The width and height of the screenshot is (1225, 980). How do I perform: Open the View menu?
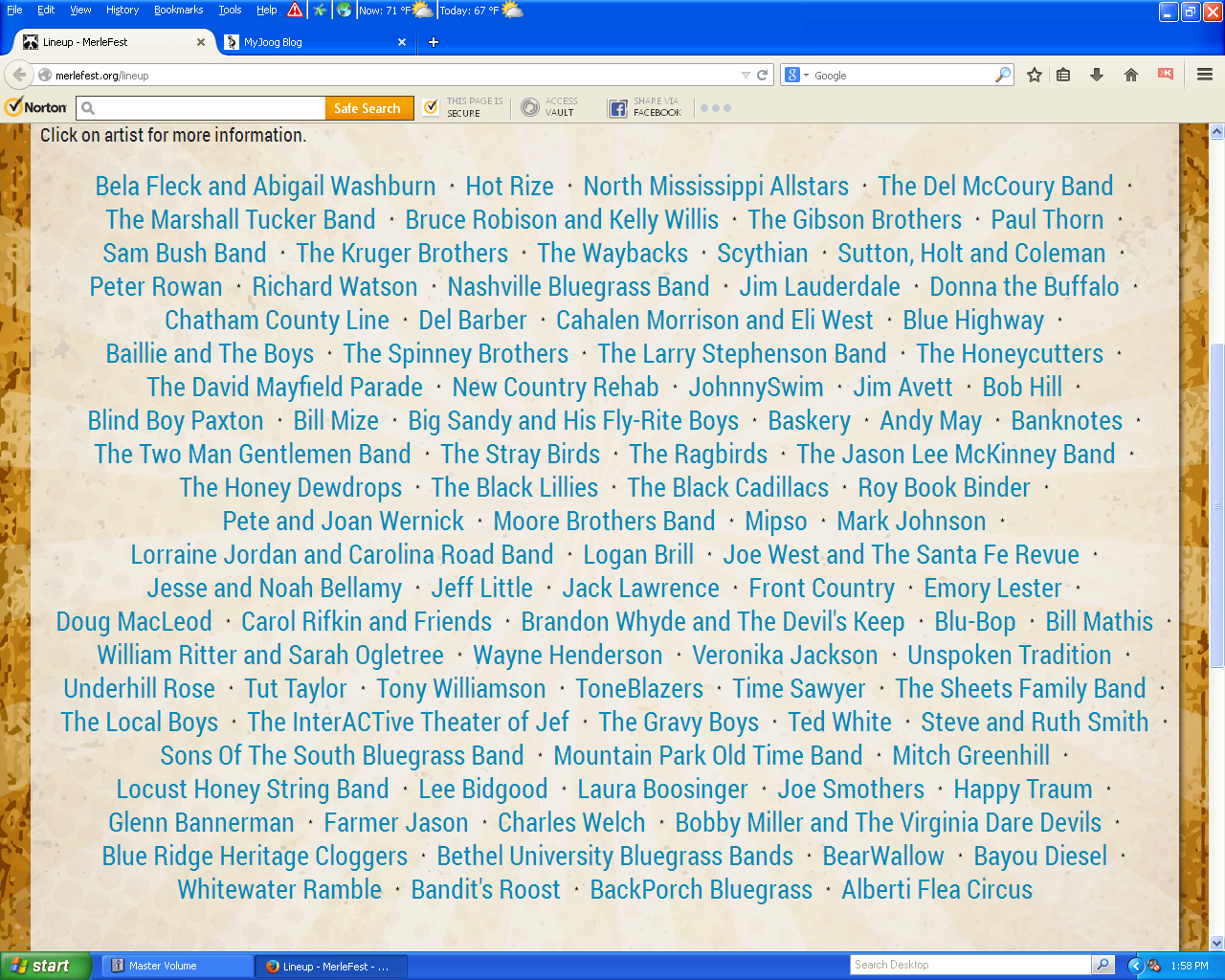80,10
